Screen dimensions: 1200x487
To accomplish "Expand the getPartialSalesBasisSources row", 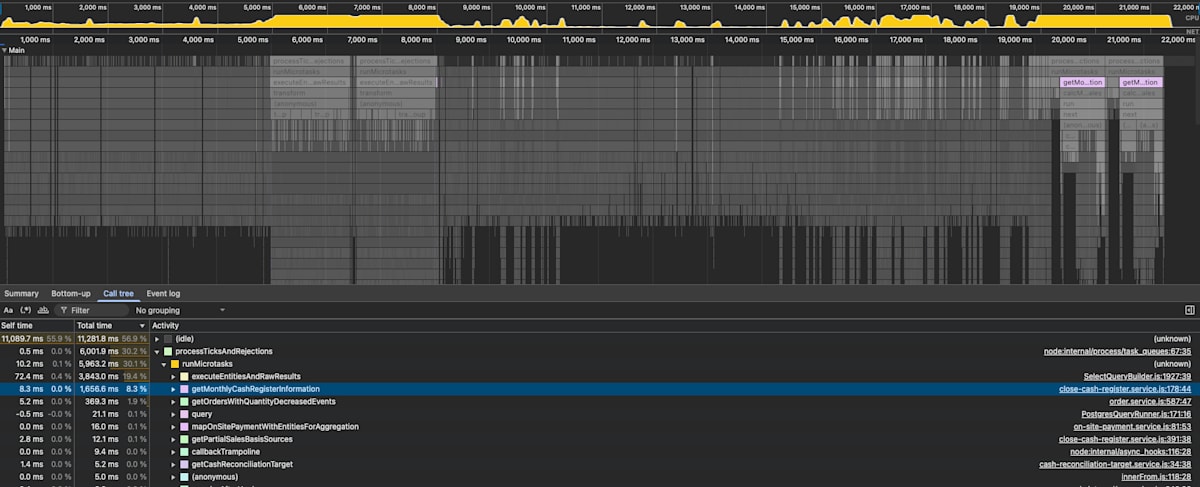I will 173,439.
